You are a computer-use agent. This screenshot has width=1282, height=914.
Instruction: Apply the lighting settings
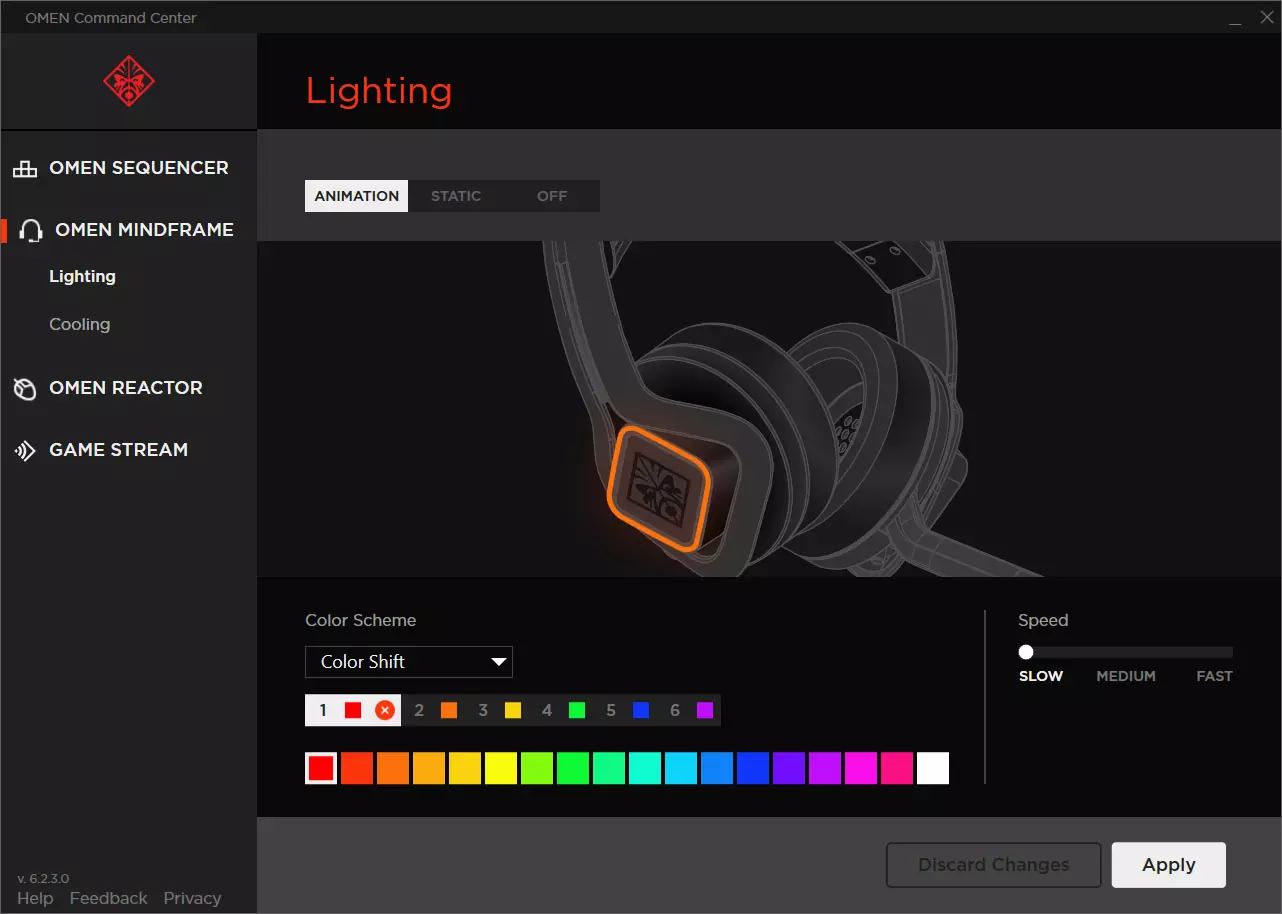1169,865
